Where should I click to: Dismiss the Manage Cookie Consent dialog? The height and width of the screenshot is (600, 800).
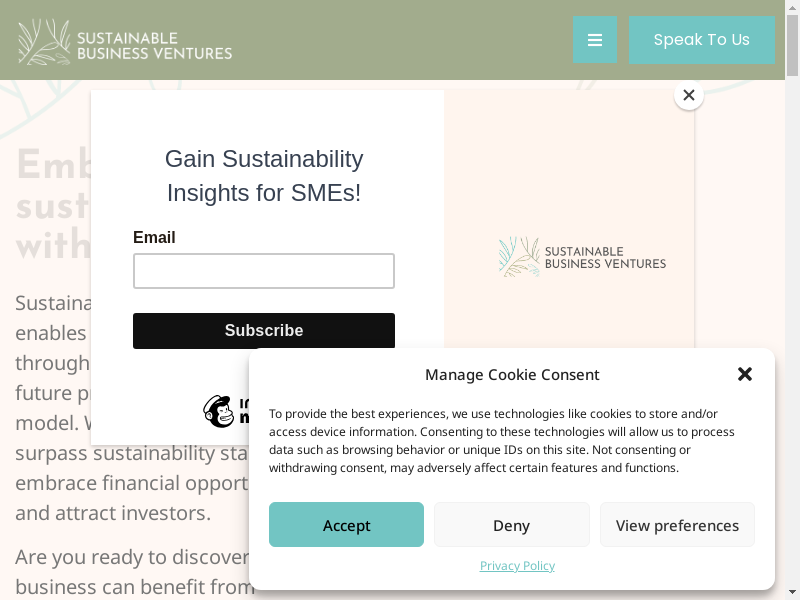point(745,374)
